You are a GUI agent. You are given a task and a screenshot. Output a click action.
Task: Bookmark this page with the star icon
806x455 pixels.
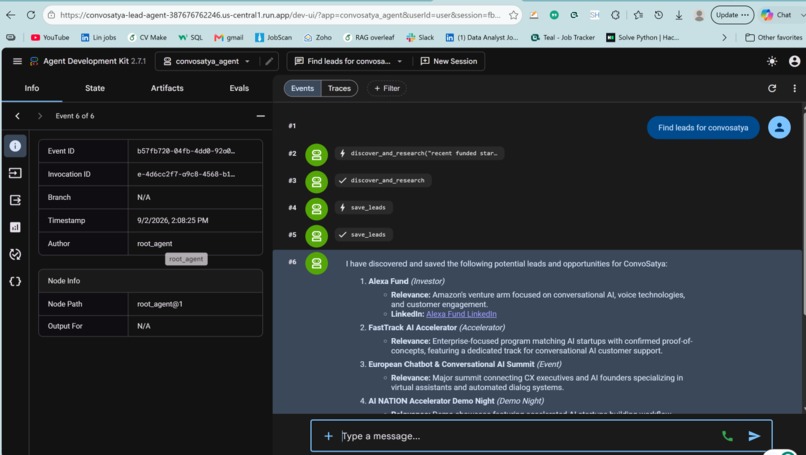click(513, 15)
